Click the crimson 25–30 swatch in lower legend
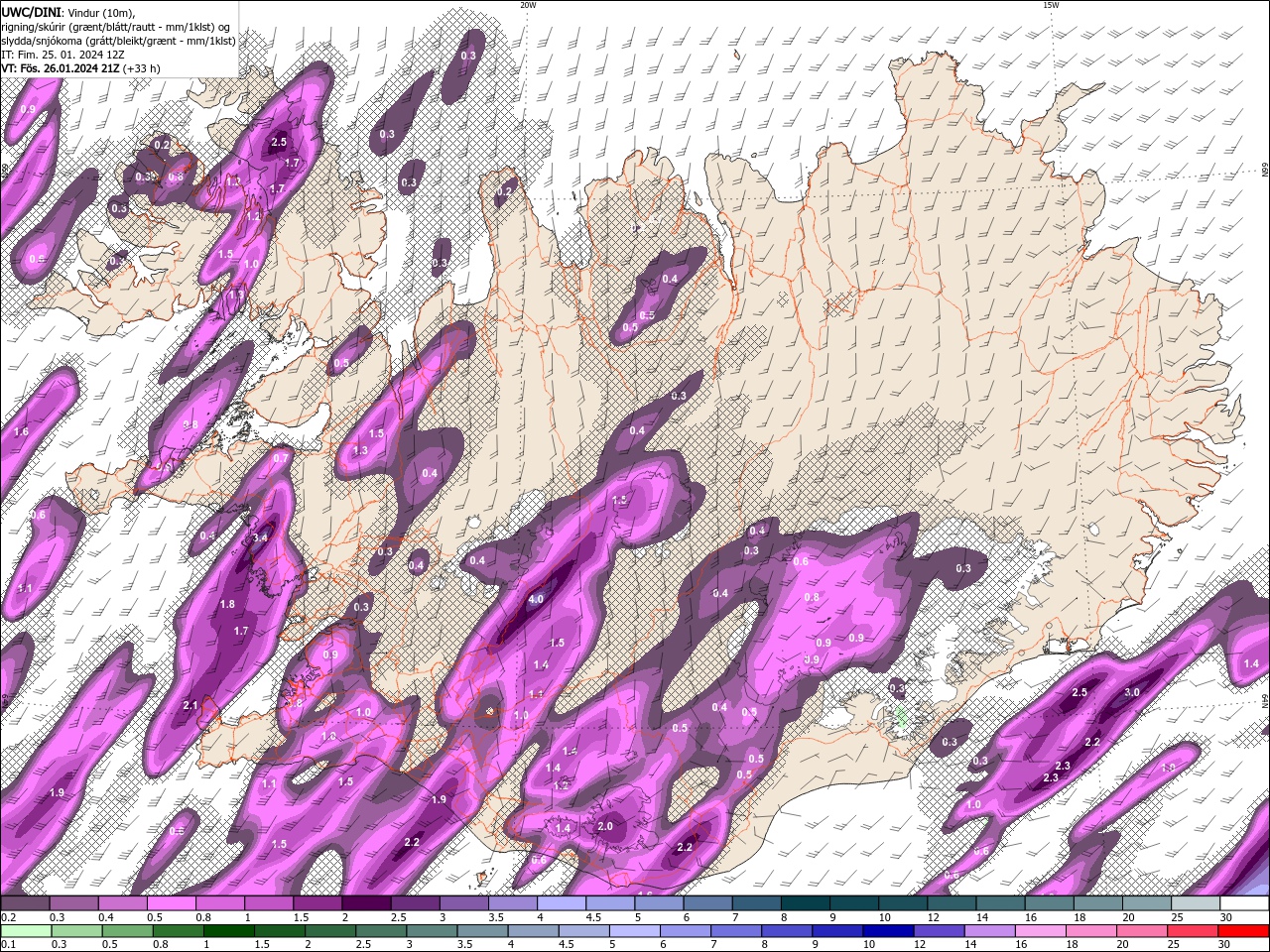This screenshot has height=952, width=1270. point(1194,931)
